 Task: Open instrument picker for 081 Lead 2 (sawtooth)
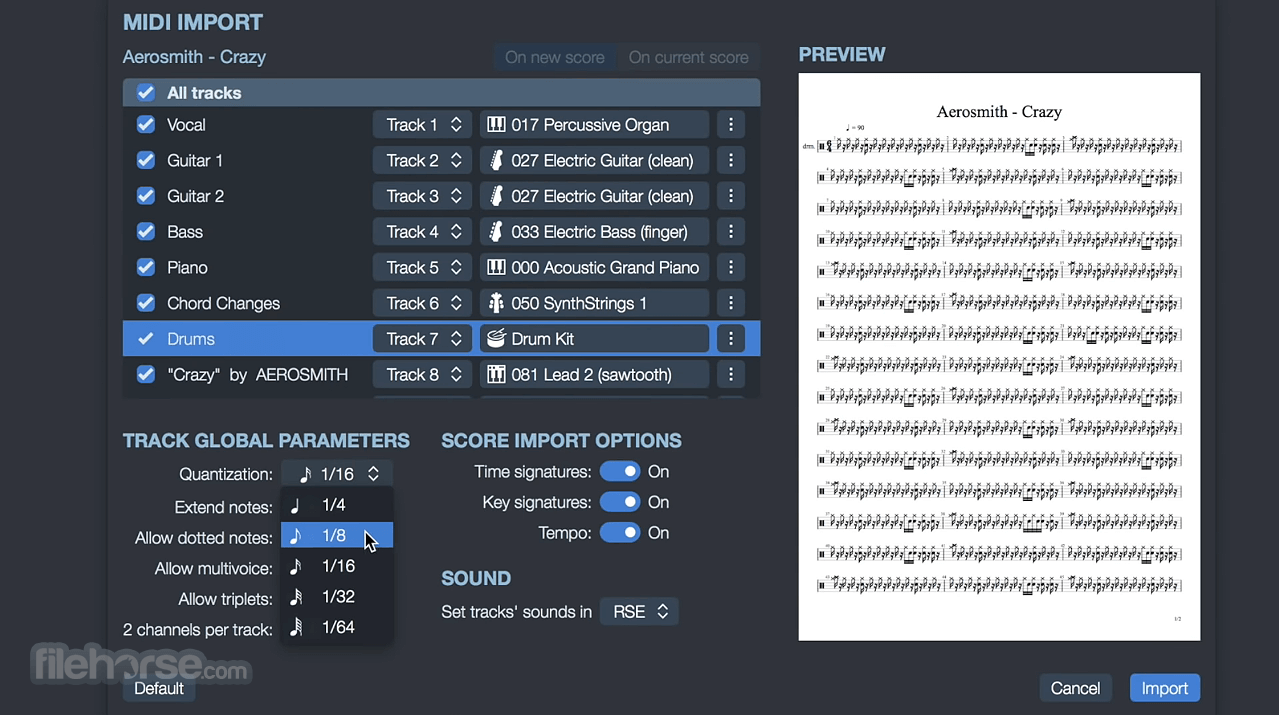coord(594,375)
